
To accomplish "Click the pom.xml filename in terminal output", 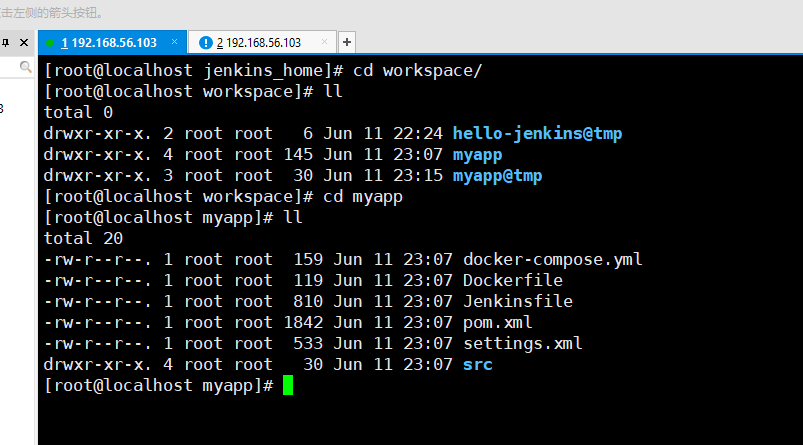I will pos(497,323).
